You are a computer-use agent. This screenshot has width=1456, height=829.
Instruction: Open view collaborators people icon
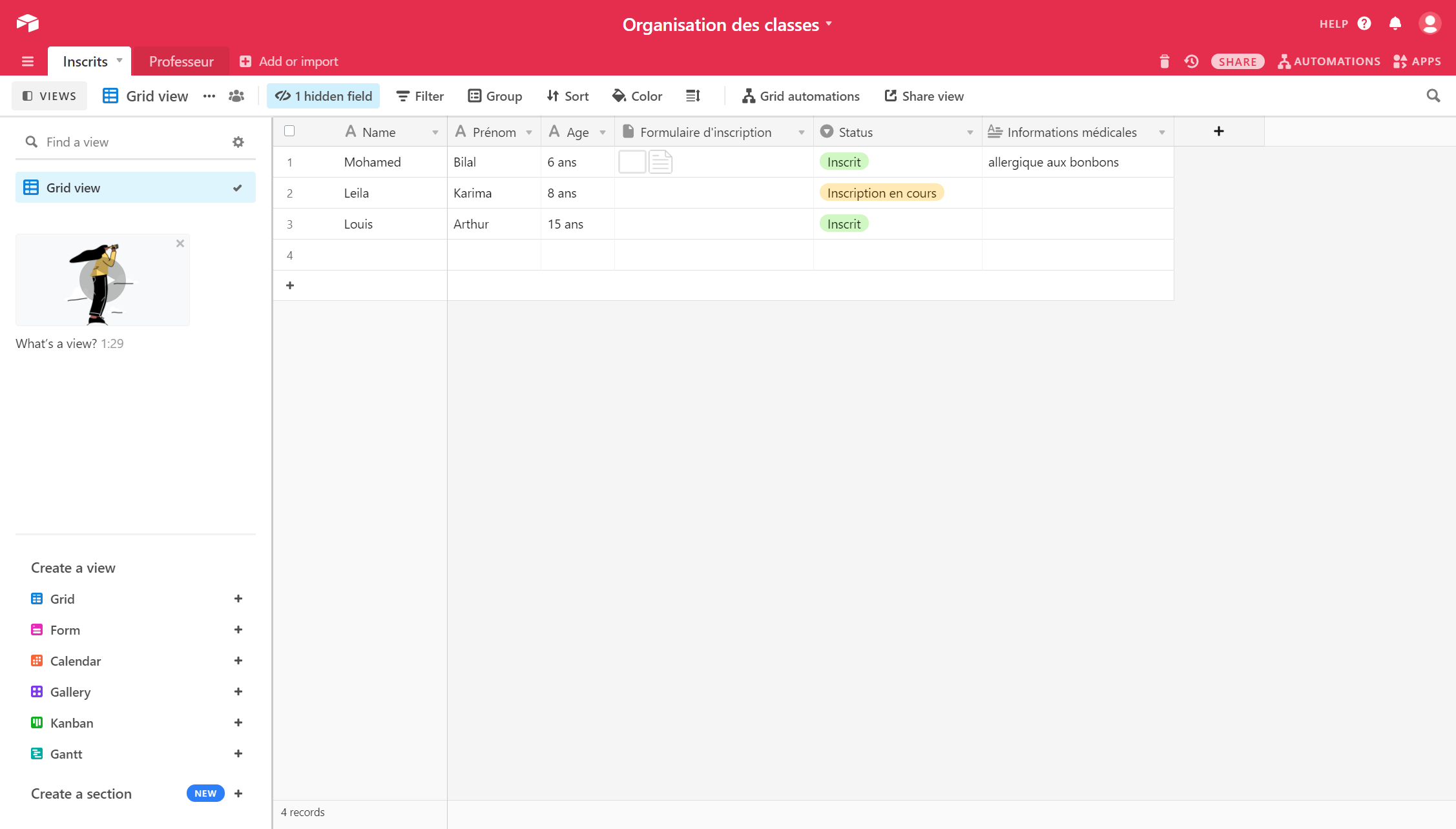(236, 96)
